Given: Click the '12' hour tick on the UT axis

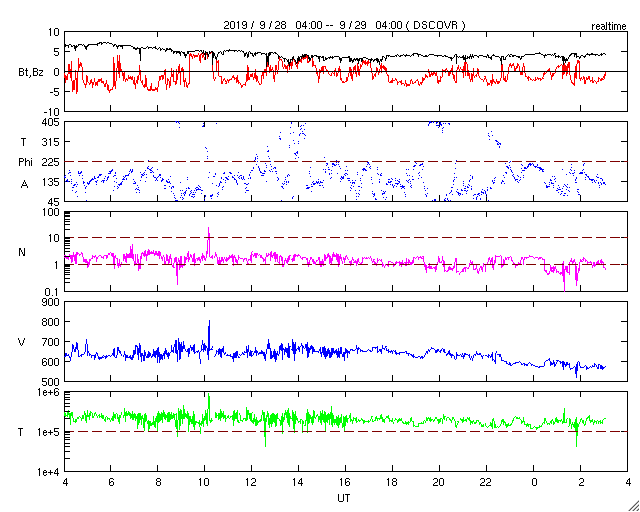Looking at the screenshot, I should point(251,483).
